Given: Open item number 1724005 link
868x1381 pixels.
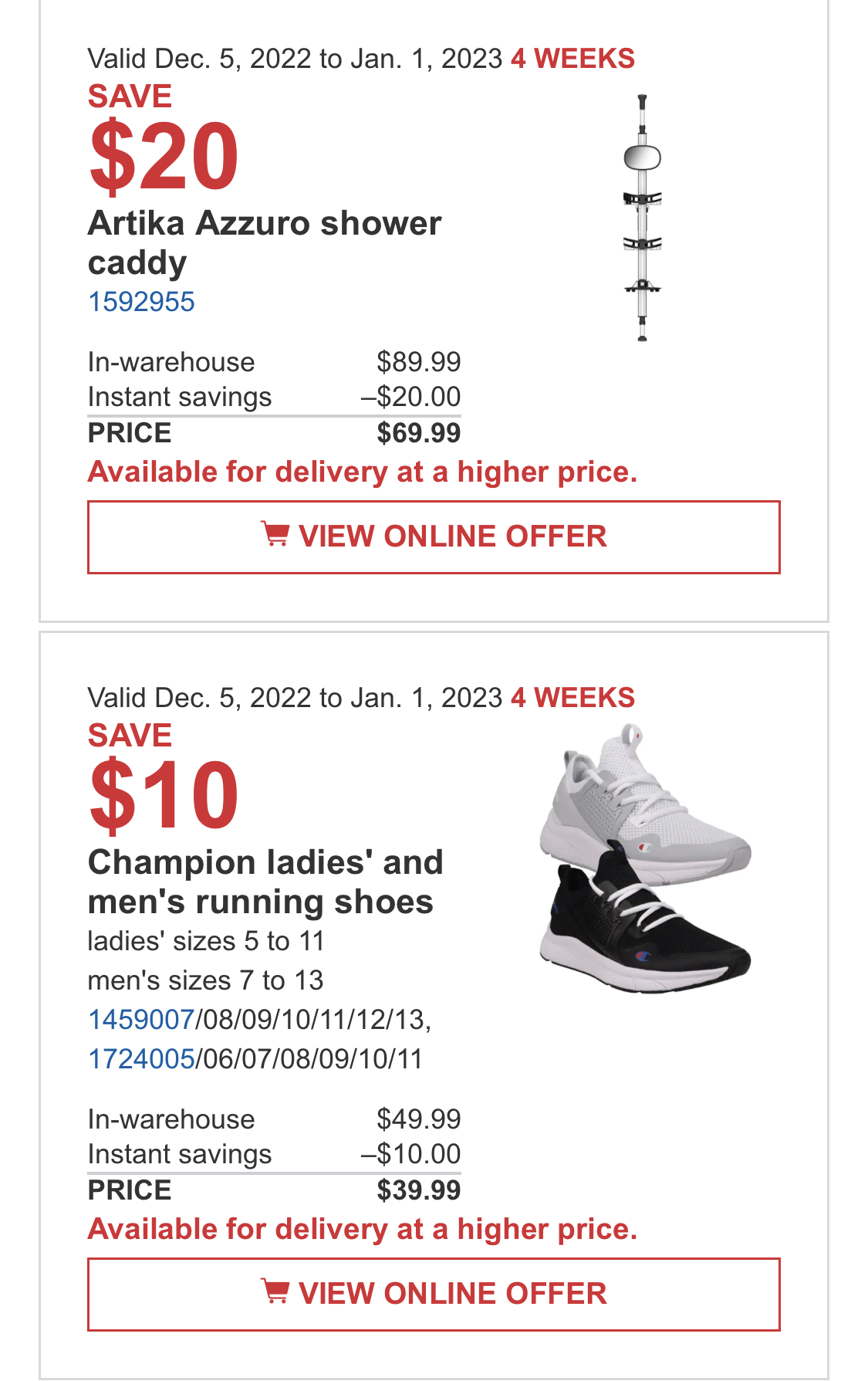Looking at the screenshot, I should pos(141,1059).
